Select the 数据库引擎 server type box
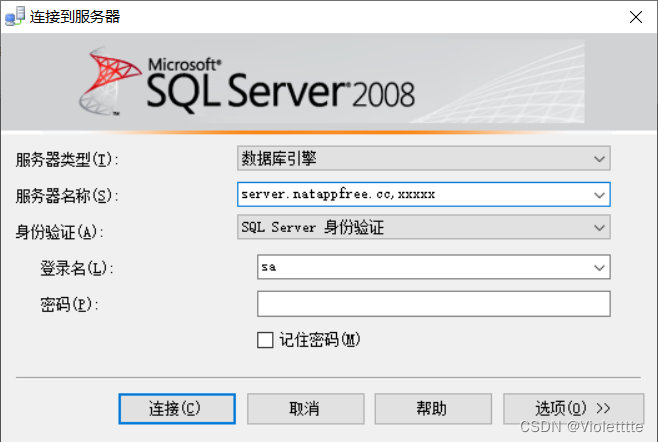658x442 pixels. pos(423,158)
